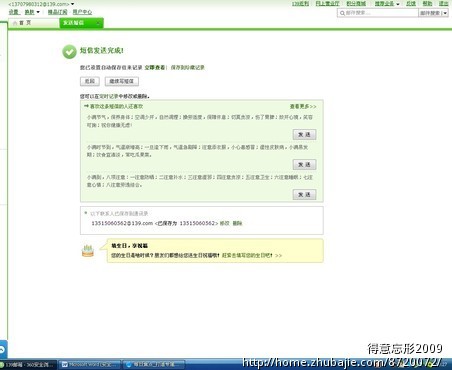This screenshot has width=452, height=370.
Task: Send the first suggested SMS with 发送
Action: [x=304, y=135]
